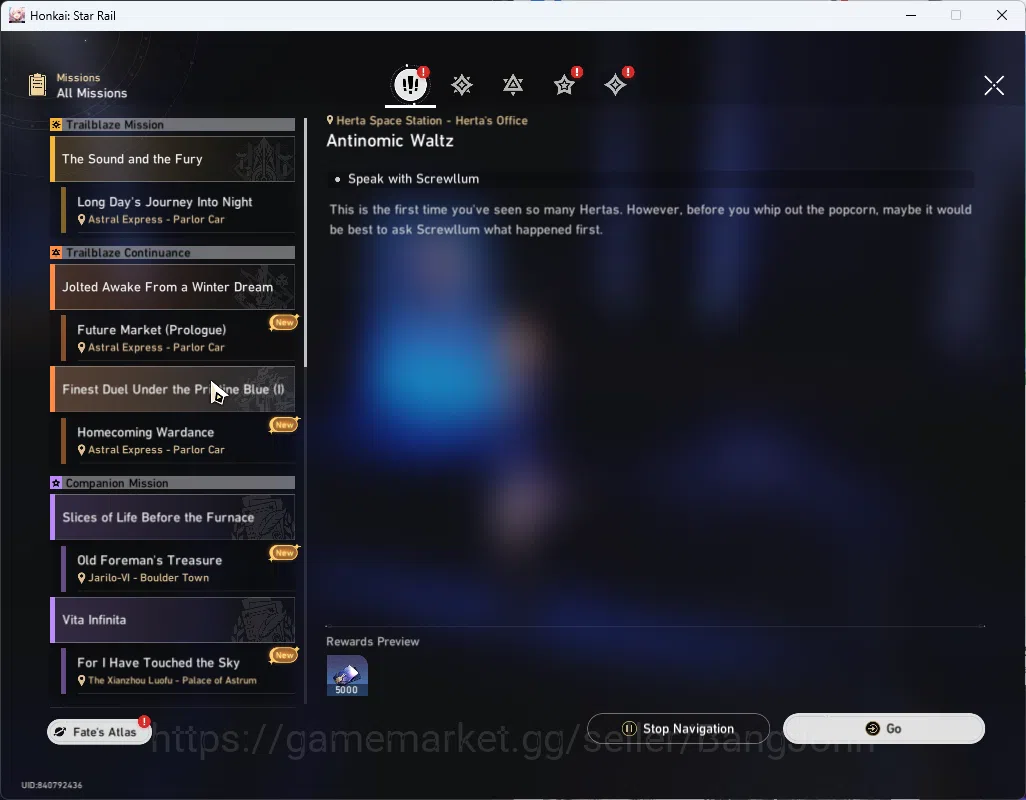
Task: Click the Rewards Preview label
Action: (x=373, y=642)
